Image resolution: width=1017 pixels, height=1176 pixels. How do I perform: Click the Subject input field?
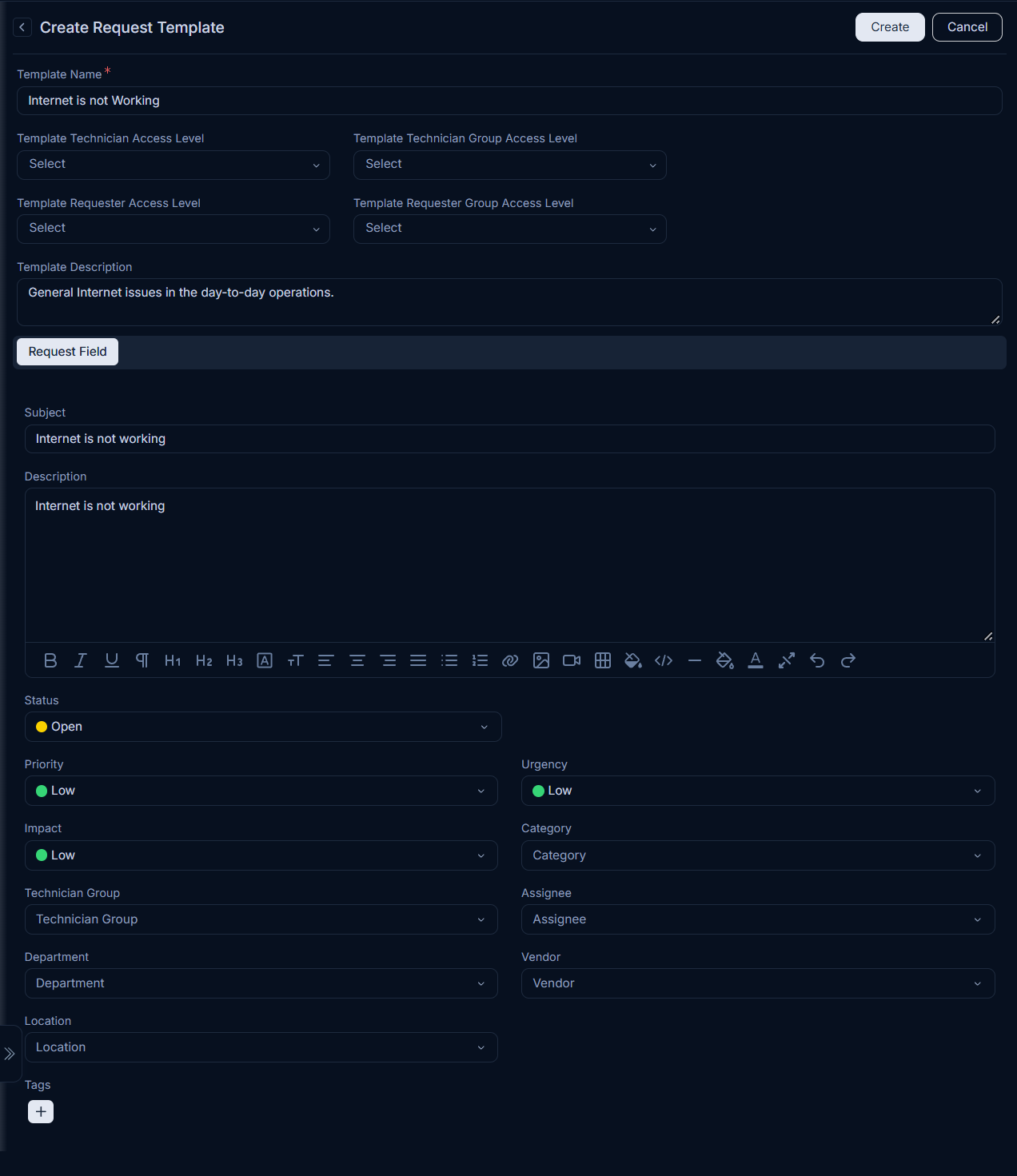[x=510, y=439]
